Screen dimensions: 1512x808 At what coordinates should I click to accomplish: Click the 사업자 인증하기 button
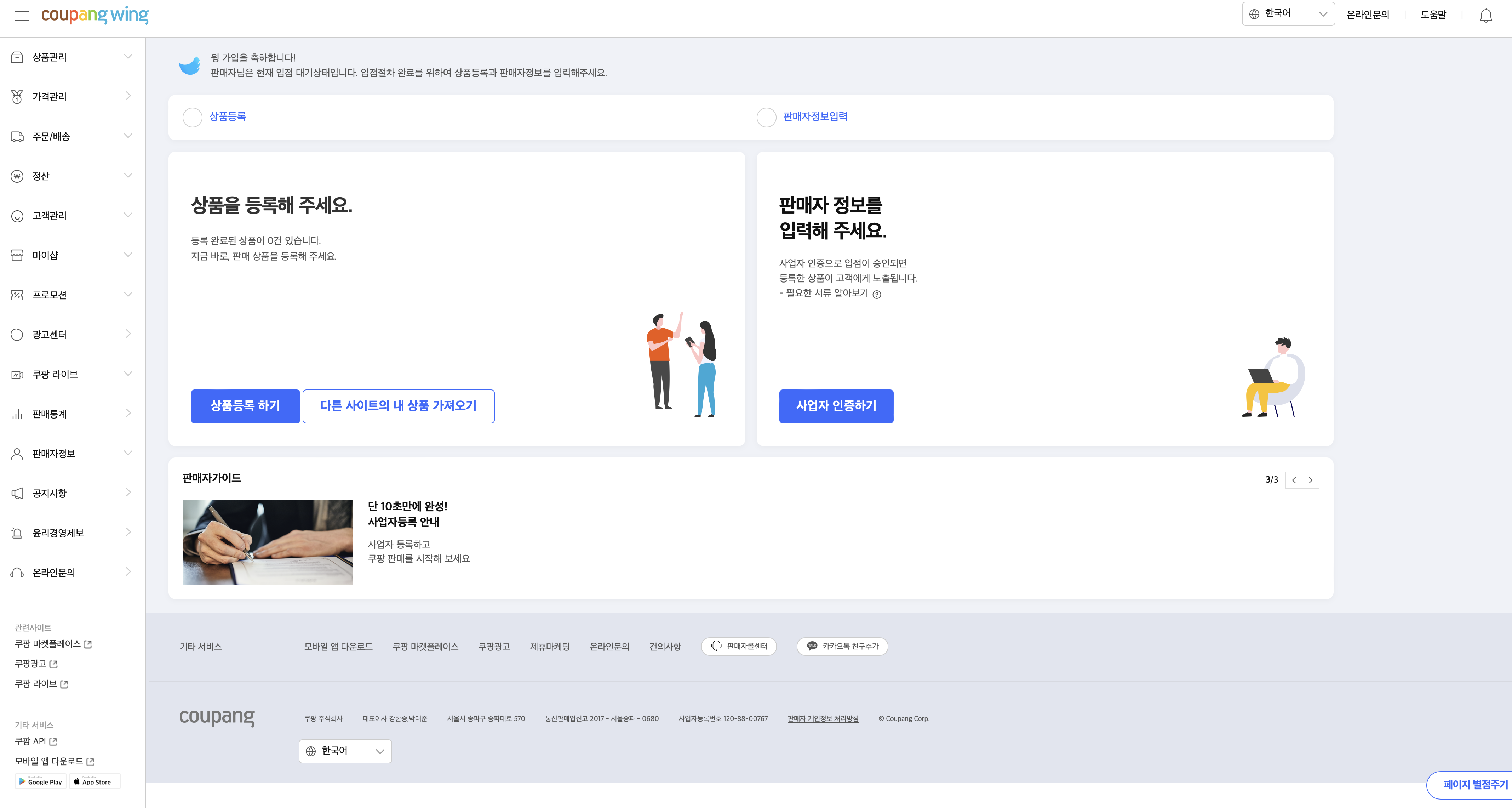click(x=836, y=406)
